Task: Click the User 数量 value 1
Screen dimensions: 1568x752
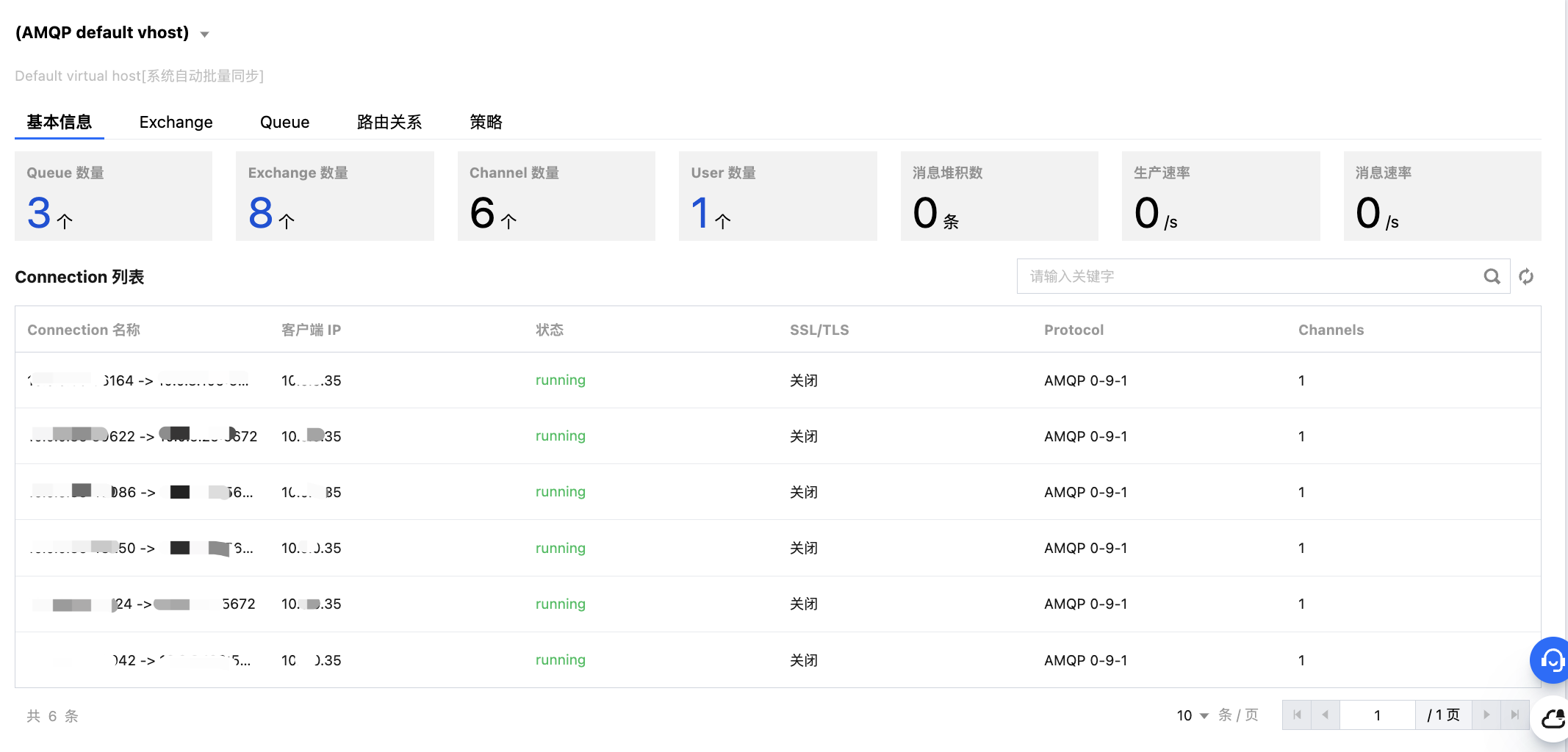Action: click(700, 213)
